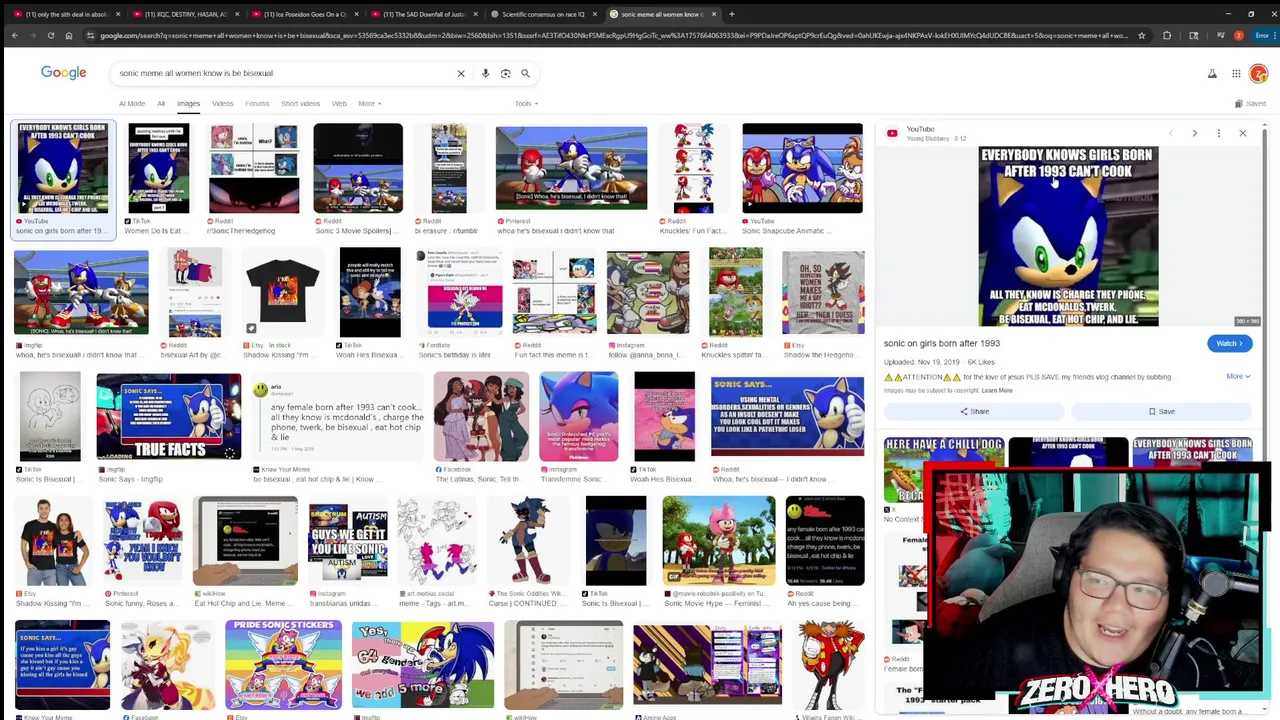1280x720 pixels.
Task: Go back with the browser back arrow
Action: tap(14, 35)
